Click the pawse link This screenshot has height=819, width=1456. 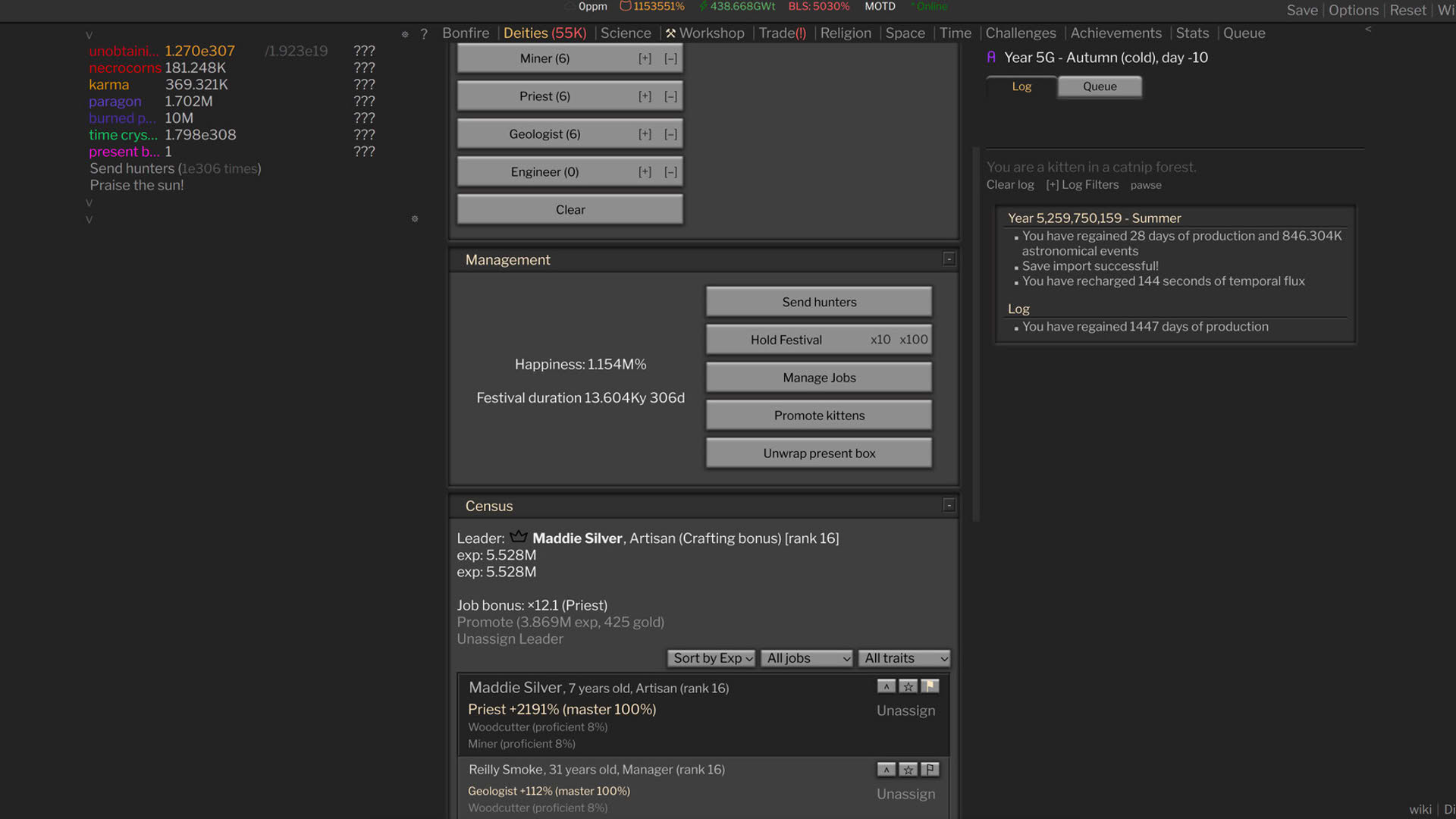click(x=1146, y=185)
